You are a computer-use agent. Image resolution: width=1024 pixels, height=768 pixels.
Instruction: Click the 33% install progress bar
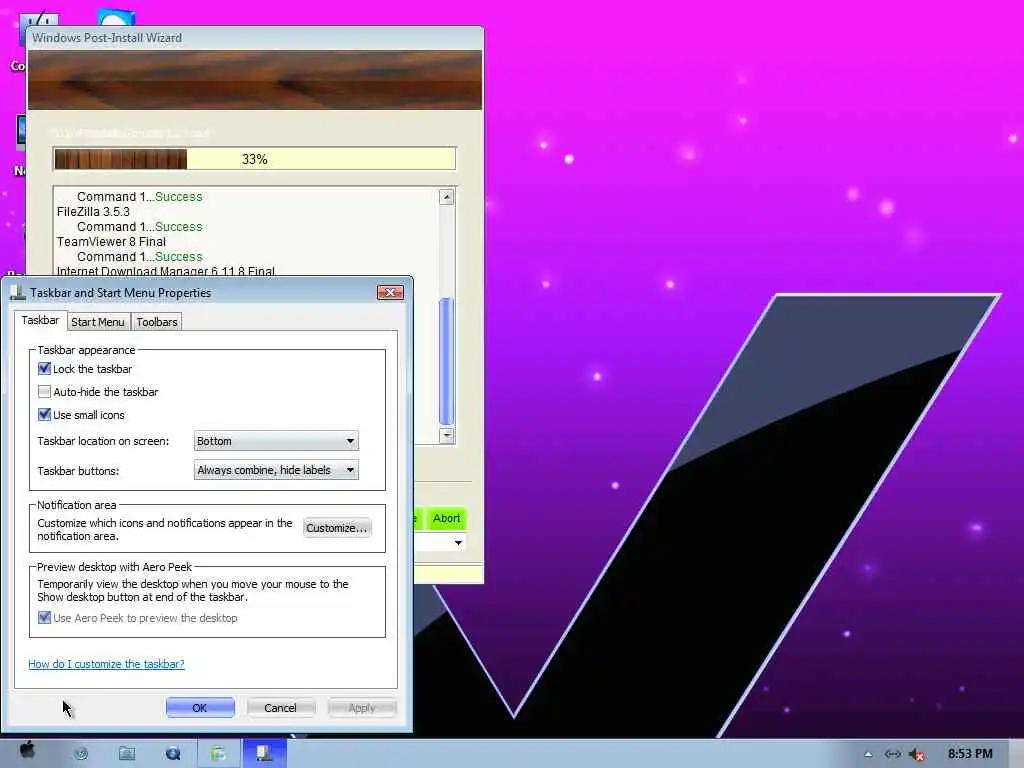click(254, 159)
